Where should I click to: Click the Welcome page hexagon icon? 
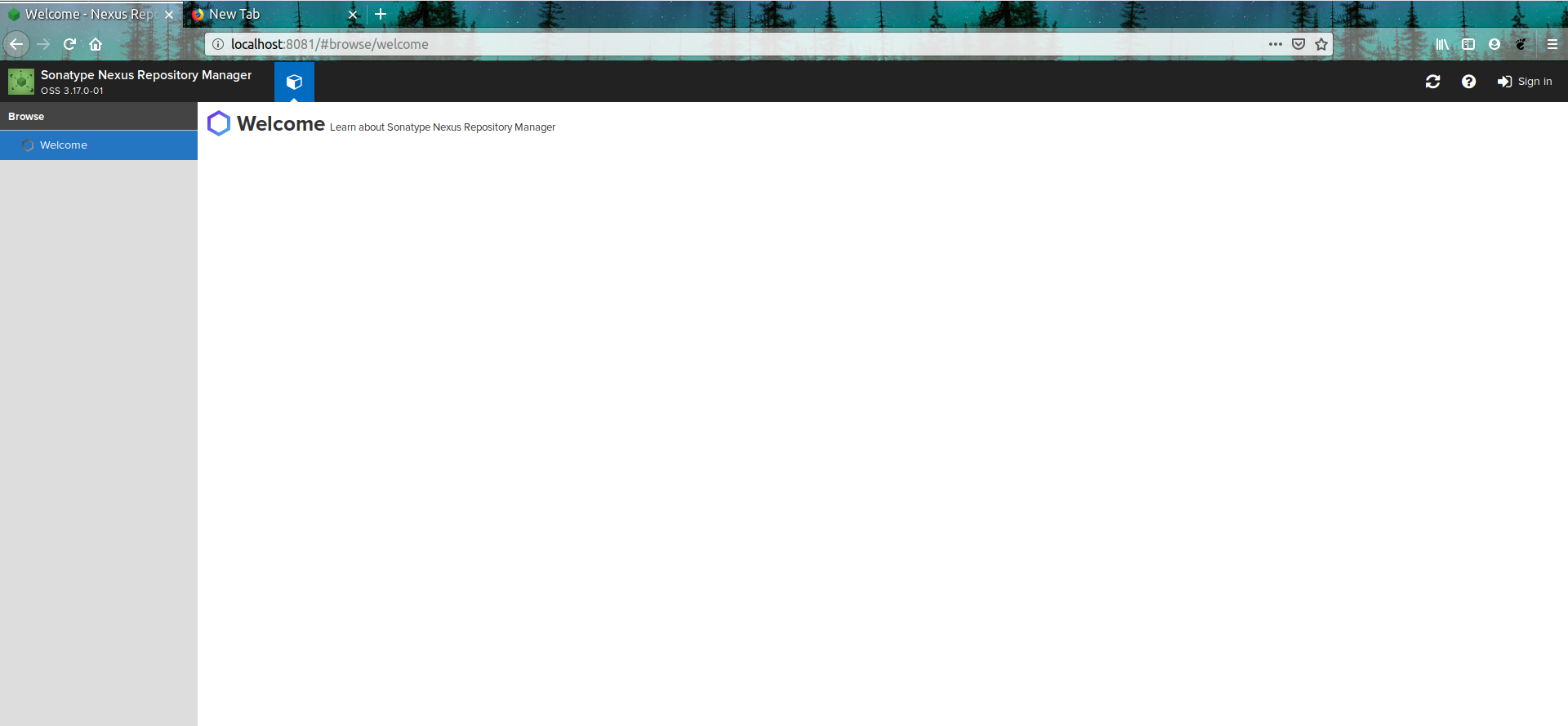219,123
